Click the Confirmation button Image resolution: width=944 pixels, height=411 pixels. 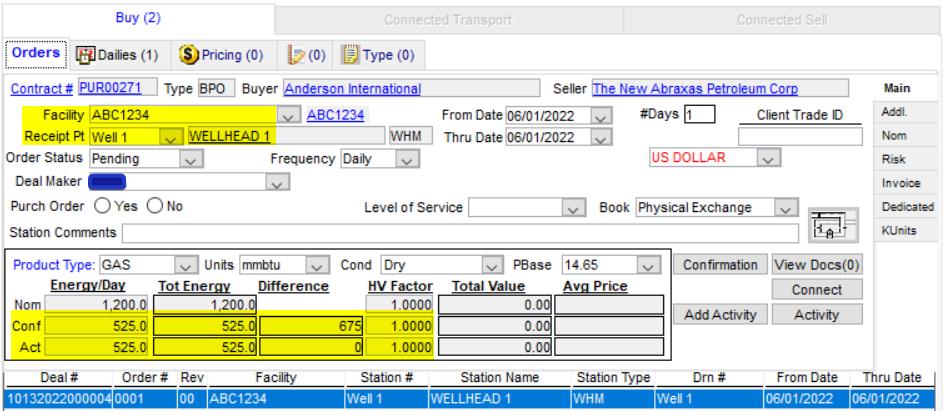(717, 265)
